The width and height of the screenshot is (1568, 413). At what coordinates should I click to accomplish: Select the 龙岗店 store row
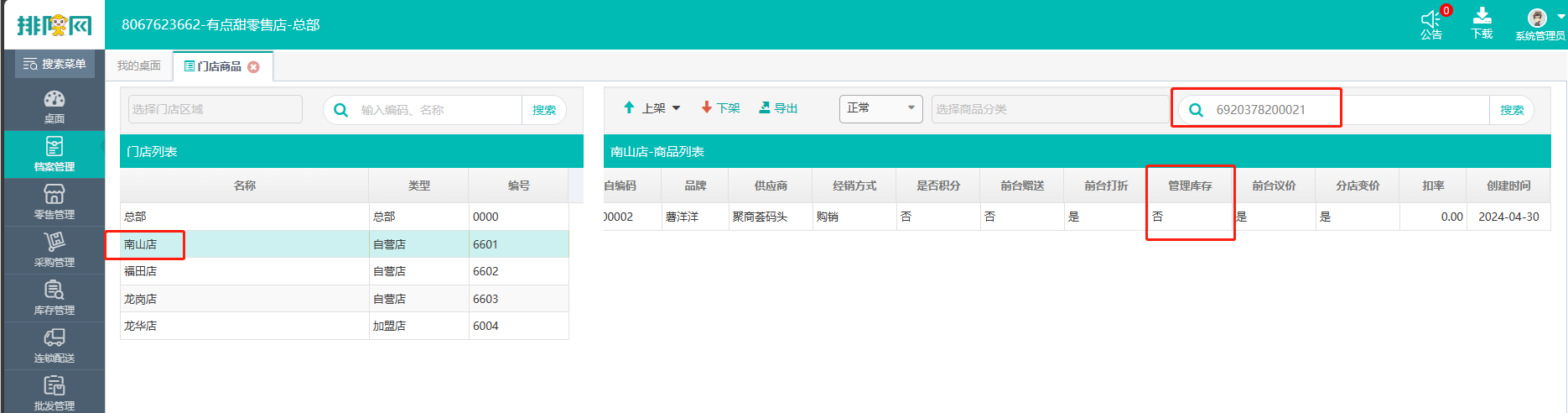(x=345, y=299)
